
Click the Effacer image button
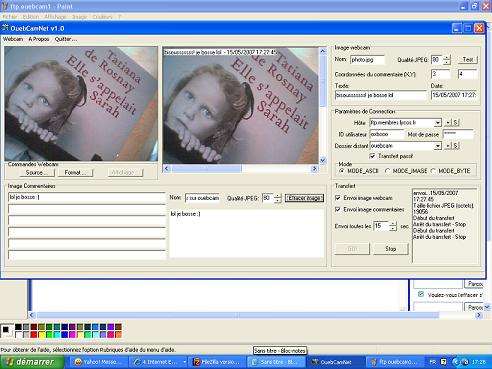click(304, 198)
